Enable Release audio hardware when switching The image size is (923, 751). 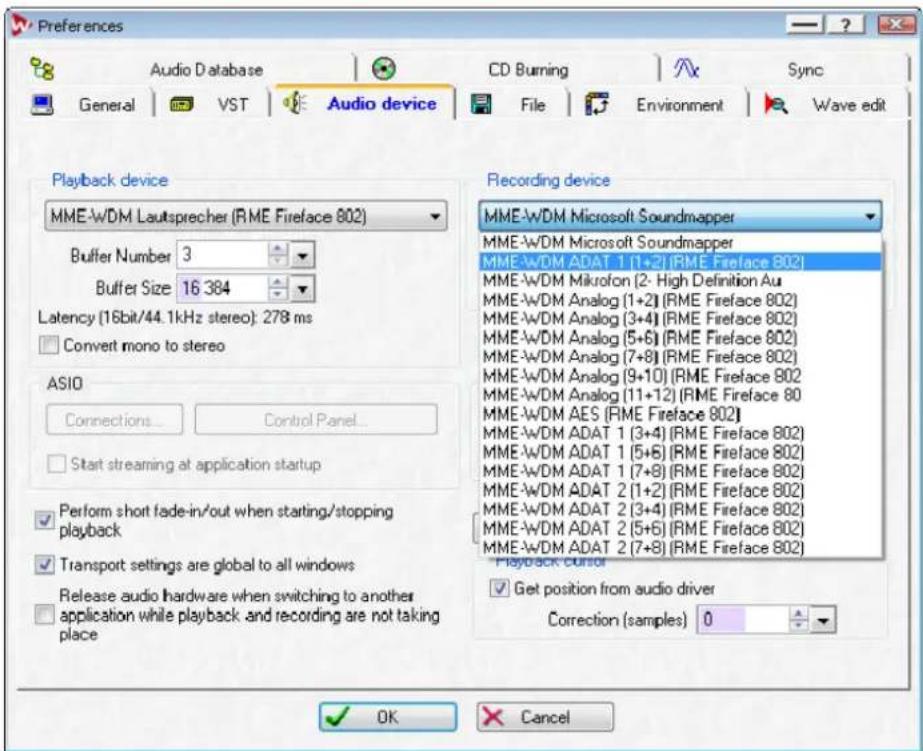click(44, 614)
